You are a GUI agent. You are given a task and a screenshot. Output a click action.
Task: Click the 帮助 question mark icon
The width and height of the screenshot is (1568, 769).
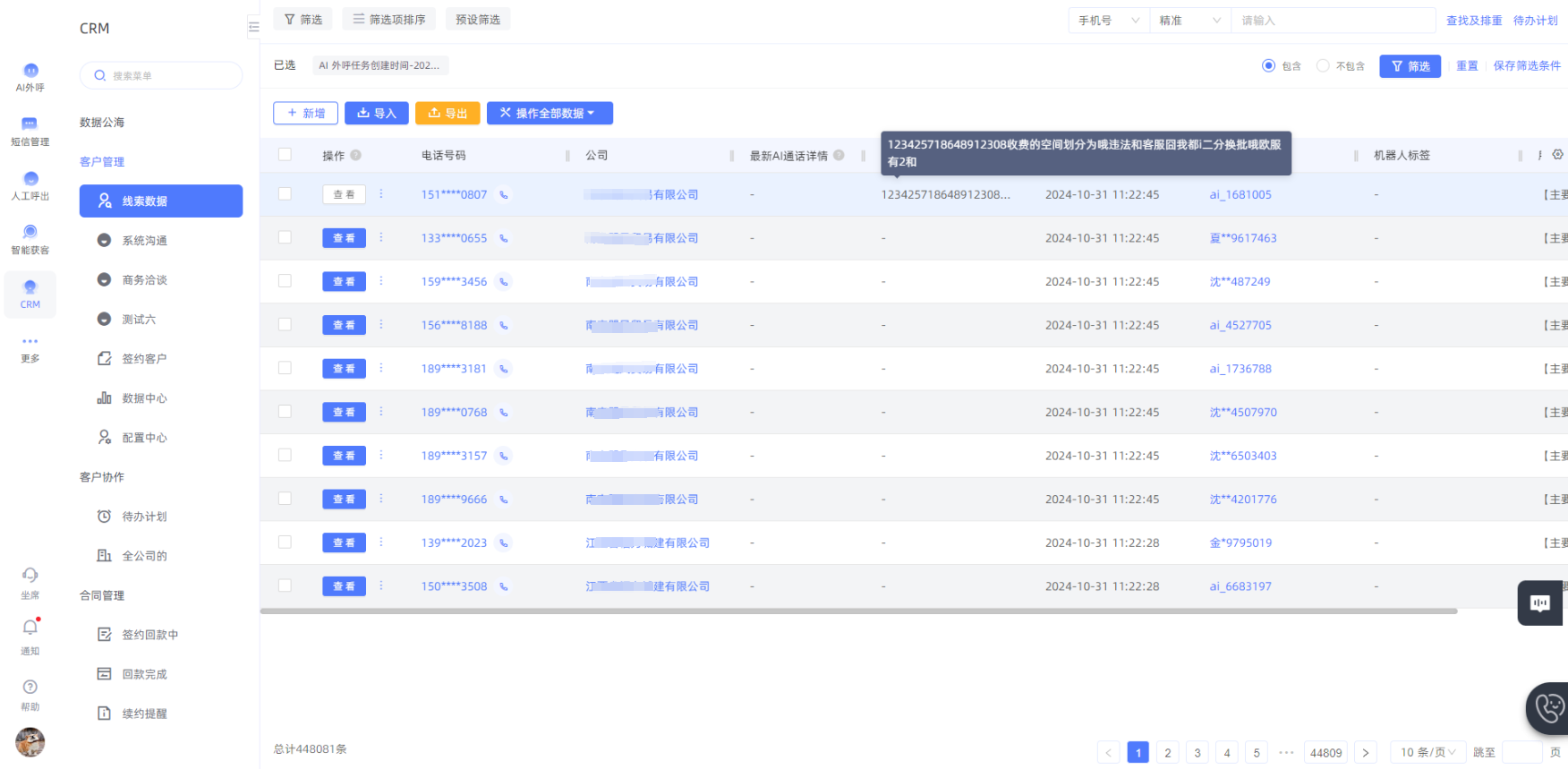click(x=30, y=688)
